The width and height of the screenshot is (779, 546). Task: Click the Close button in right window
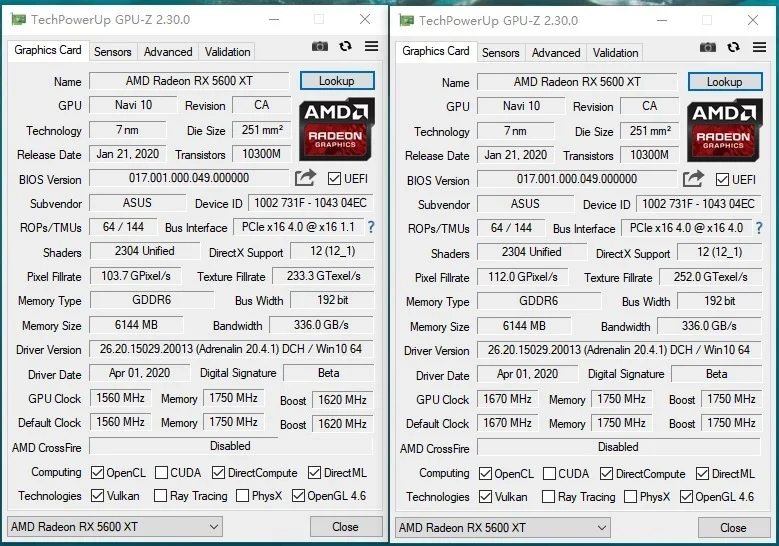(734, 528)
